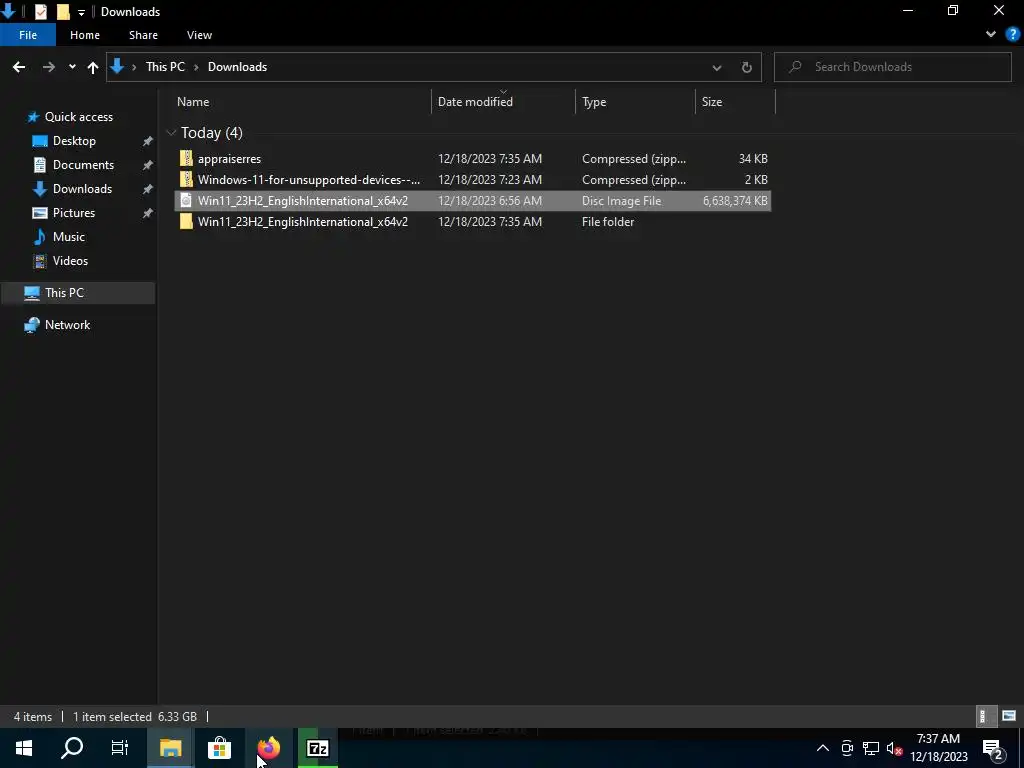Select Quick access in navigation pane
The width and height of the screenshot is (1024, 768).
click(78, 117)
